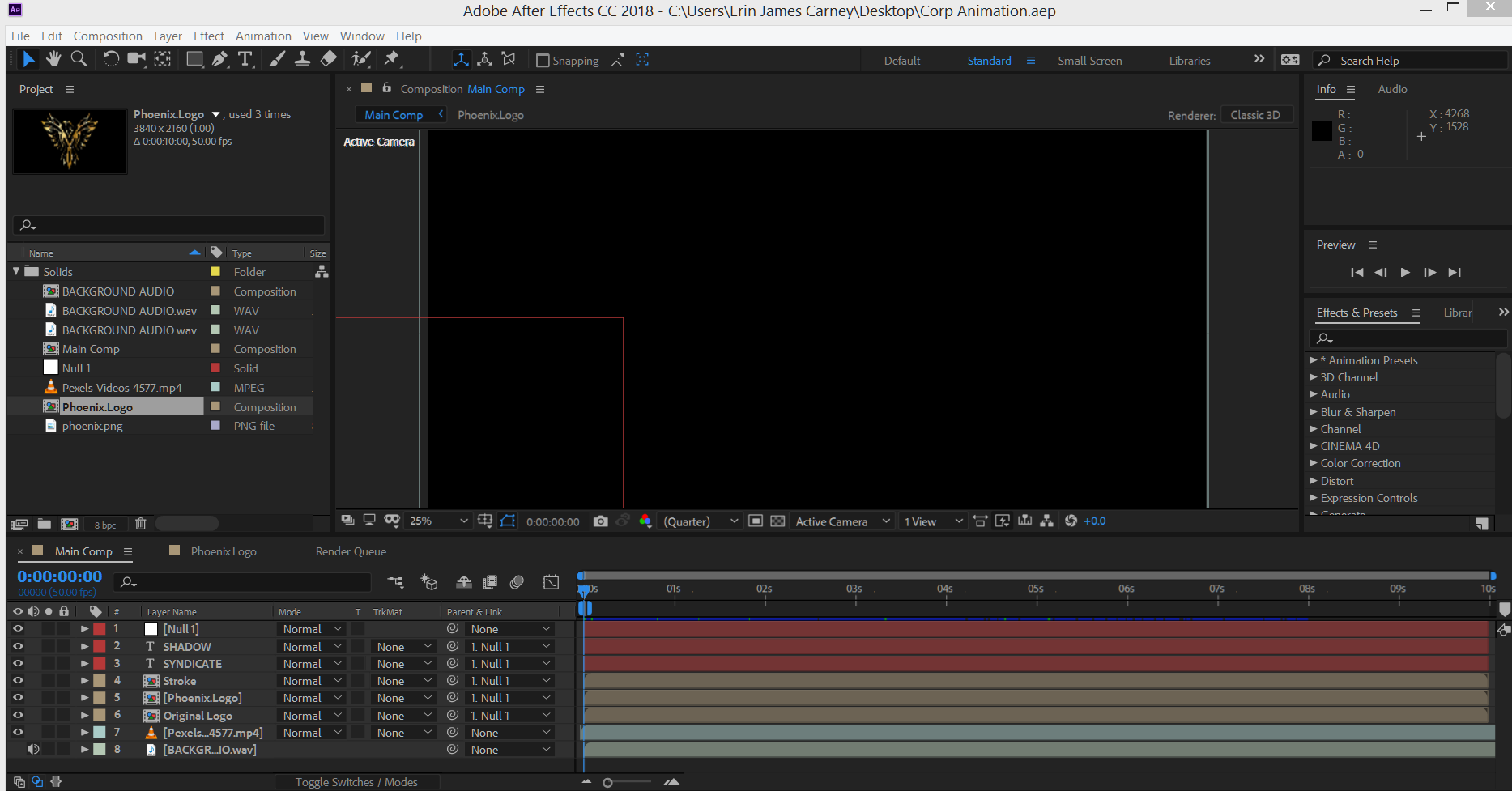The height and width of the screenshot is (791, 1512).
Task: Enable motion blur switch in timeline
Action: coord(517,582)
